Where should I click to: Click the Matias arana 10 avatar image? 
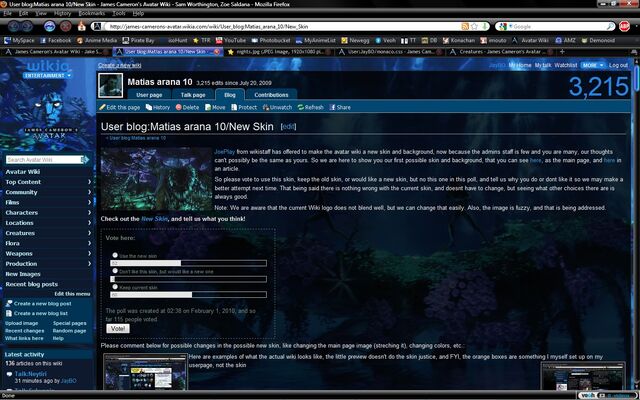[x=111, y=86]
